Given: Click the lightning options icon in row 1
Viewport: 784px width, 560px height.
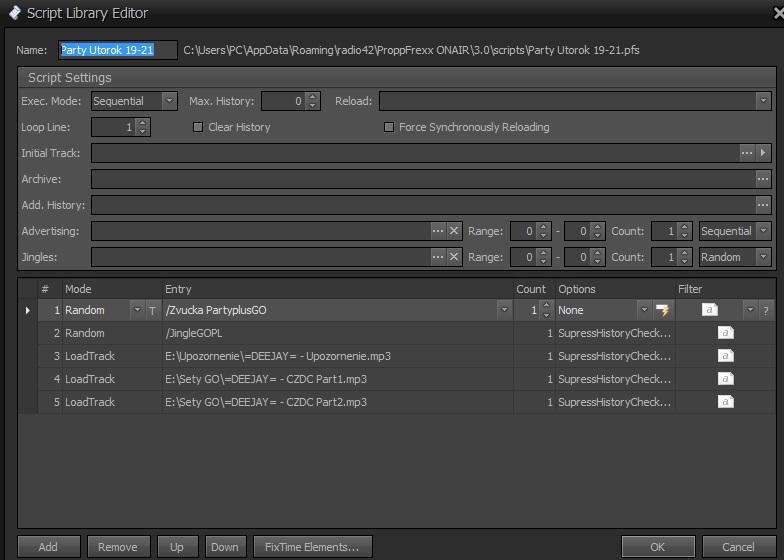Looking at the screenshot, I should tap(661, 311).
